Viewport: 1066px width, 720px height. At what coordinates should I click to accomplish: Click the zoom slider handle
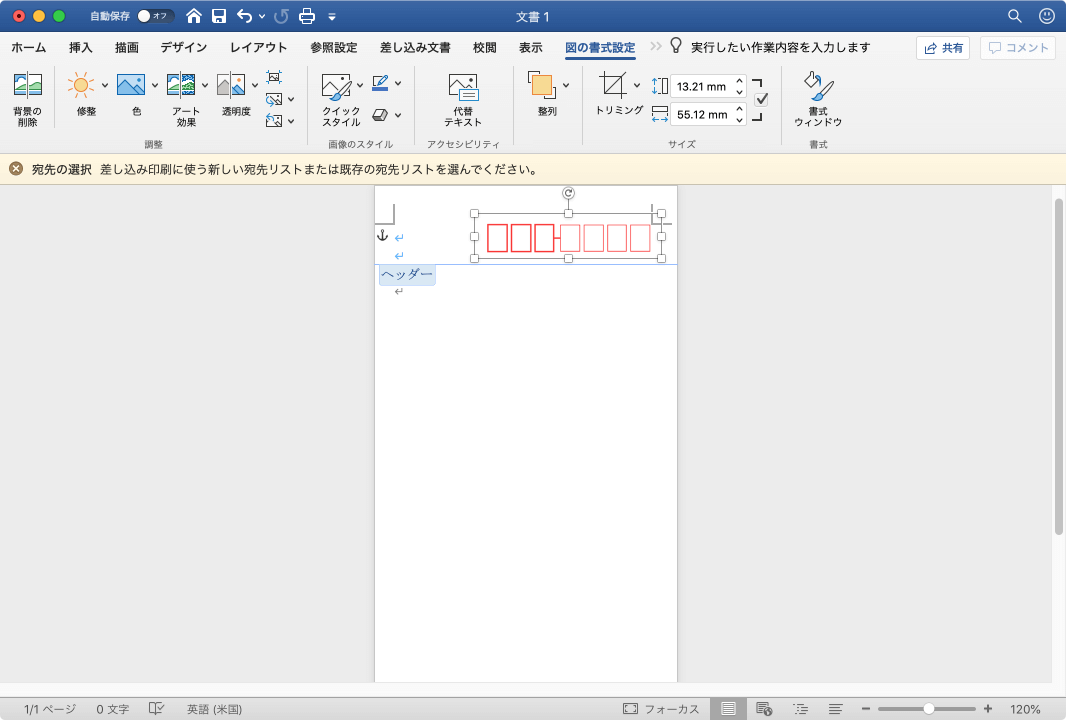[929, 708]
